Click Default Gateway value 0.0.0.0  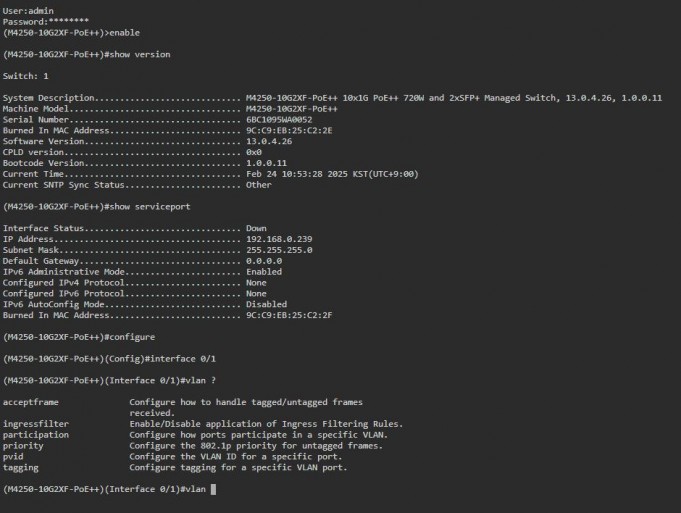[x=264, y=261]
